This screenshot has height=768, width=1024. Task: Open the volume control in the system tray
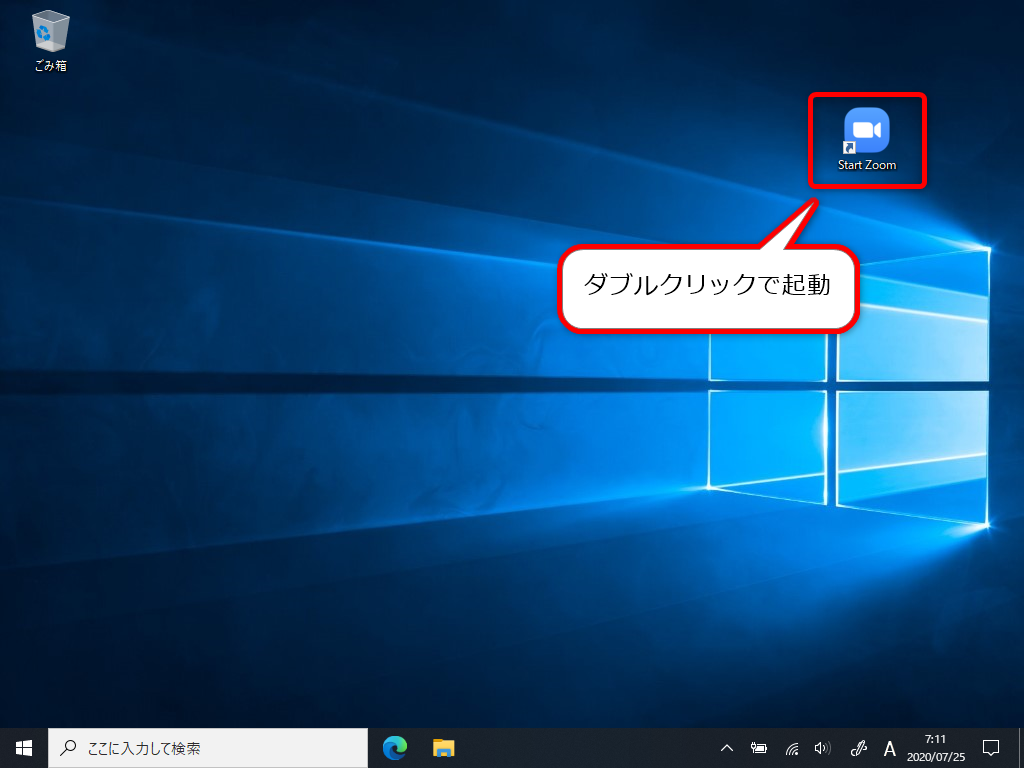822,747
